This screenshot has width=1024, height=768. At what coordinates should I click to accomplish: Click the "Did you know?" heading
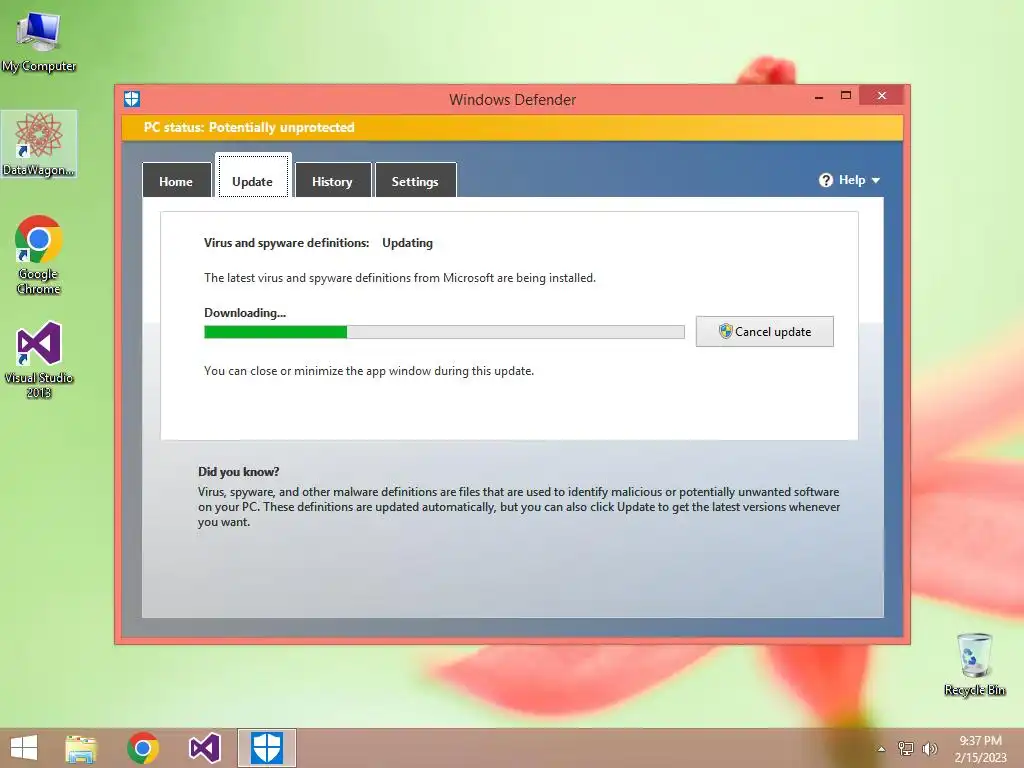(238, 472)
